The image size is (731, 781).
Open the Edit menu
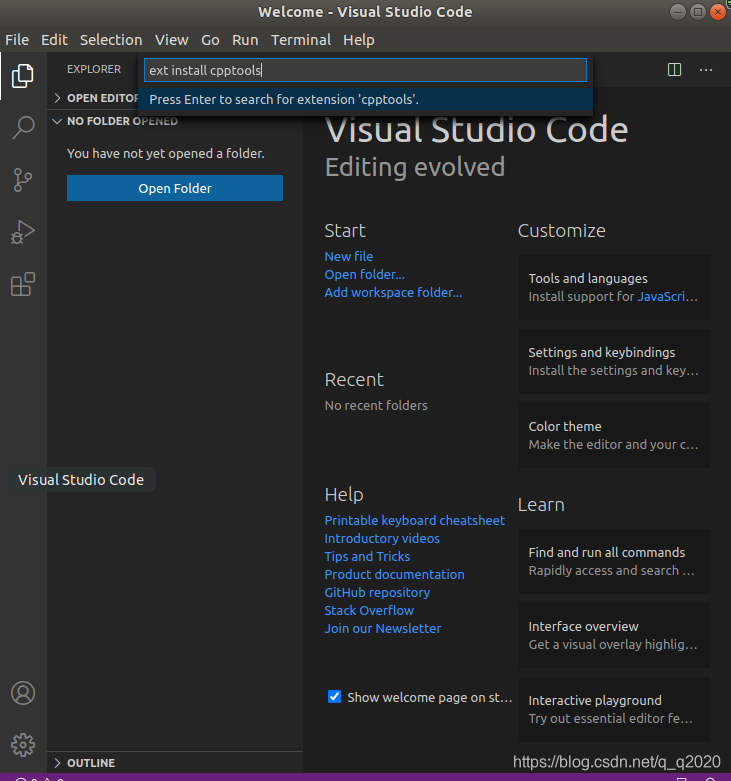tap(54, 40)
